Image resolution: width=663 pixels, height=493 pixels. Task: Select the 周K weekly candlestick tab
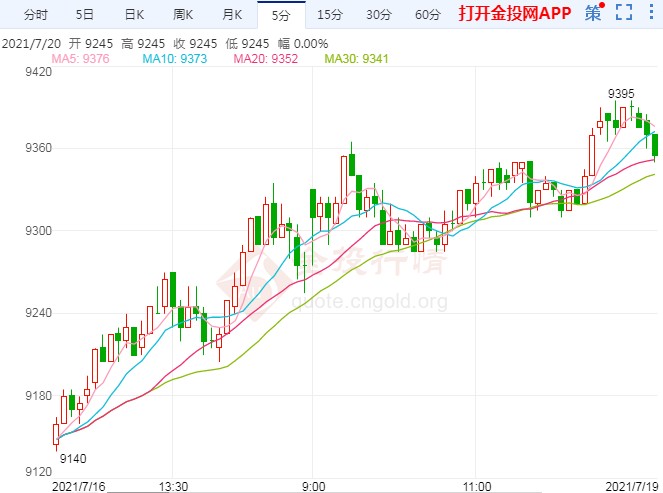click(x=183, y=14)
